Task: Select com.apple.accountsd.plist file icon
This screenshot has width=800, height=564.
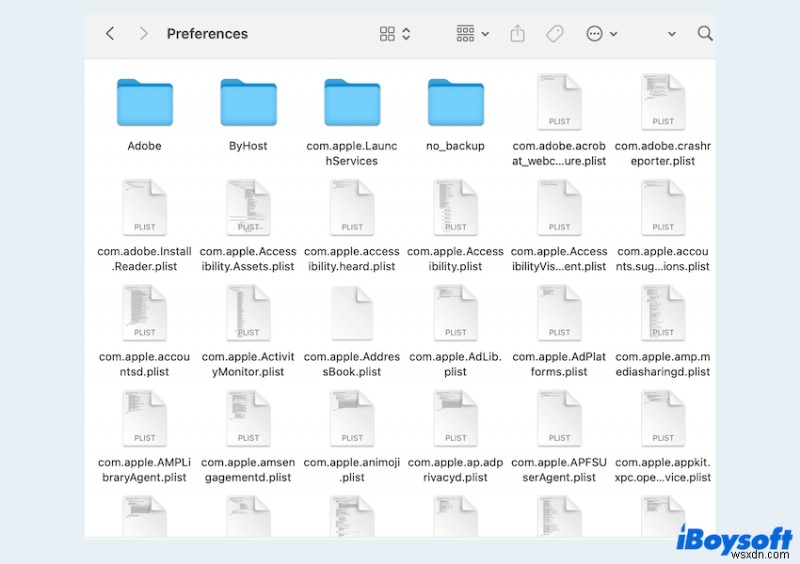Action: [145, 313]
